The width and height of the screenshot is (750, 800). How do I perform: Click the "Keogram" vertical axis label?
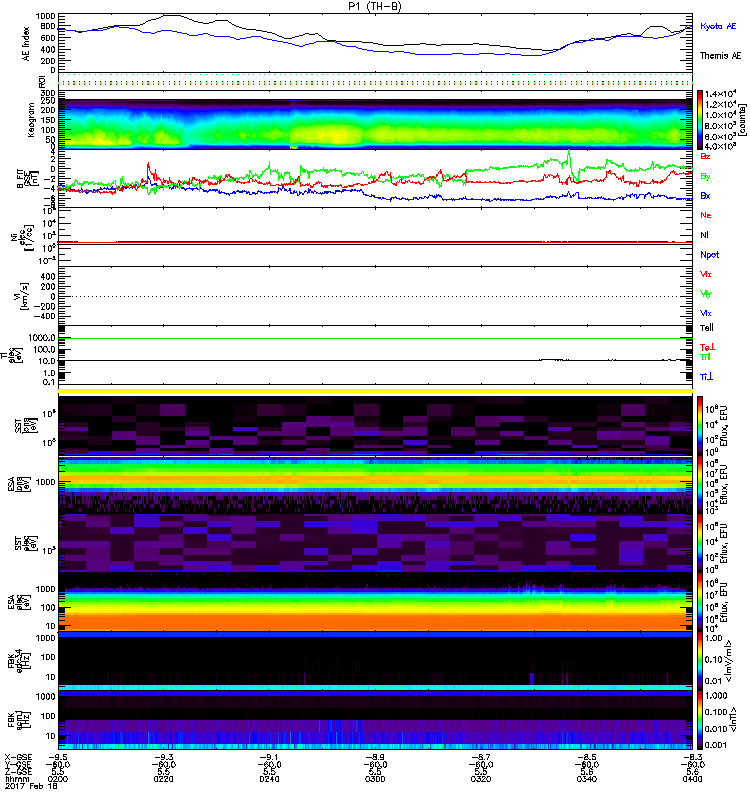pos(31,119)
